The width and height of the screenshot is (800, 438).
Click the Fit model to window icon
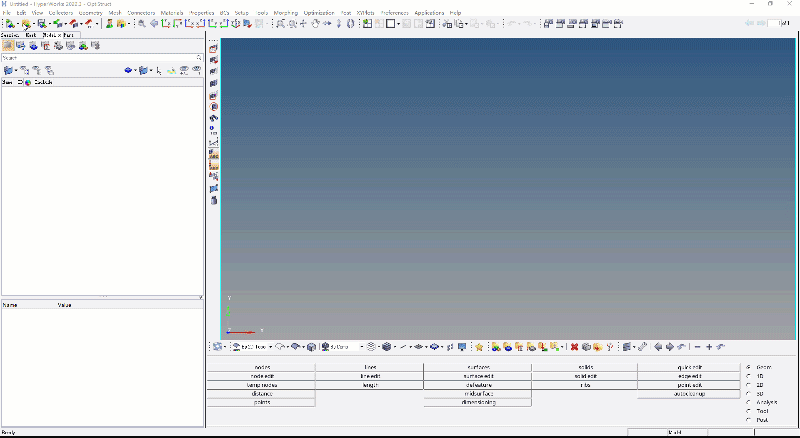(281, 23)
